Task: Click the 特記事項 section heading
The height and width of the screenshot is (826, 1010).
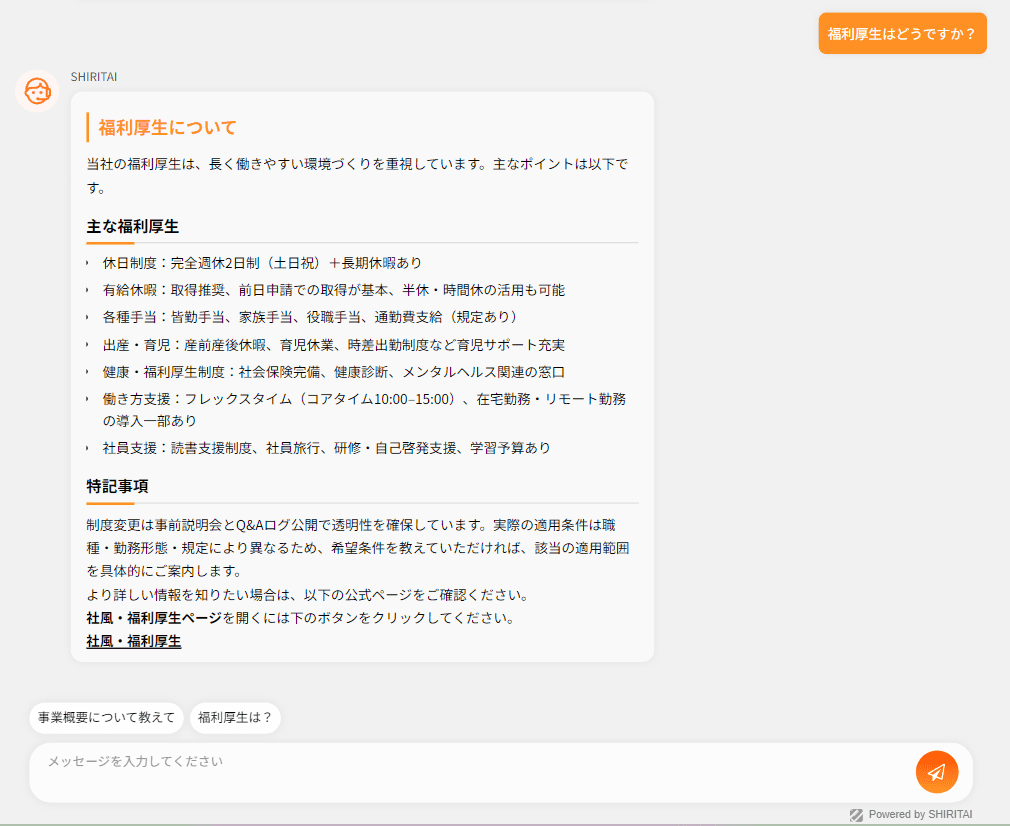Action: coord(116,486)
